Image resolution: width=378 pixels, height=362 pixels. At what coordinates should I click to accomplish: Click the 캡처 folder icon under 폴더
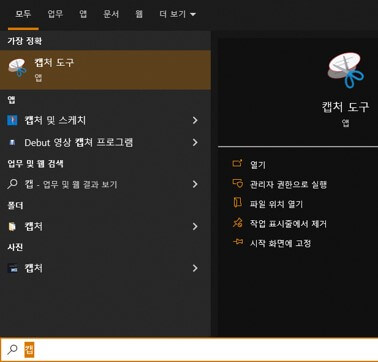click(12, 227)
